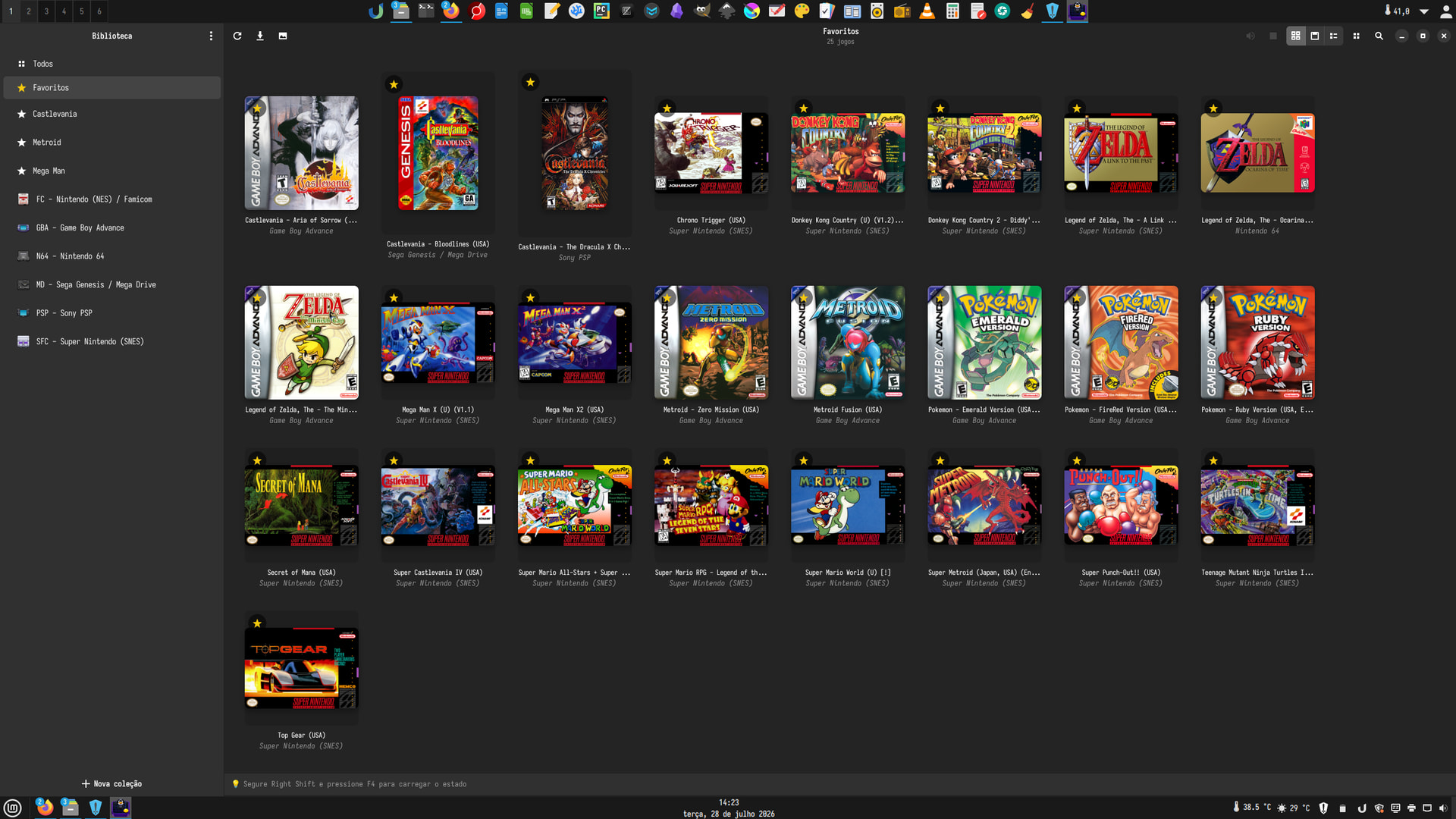Click the image icon in the toolbar
Viewport: 1456px width, 819px height.
pos(283,36)
